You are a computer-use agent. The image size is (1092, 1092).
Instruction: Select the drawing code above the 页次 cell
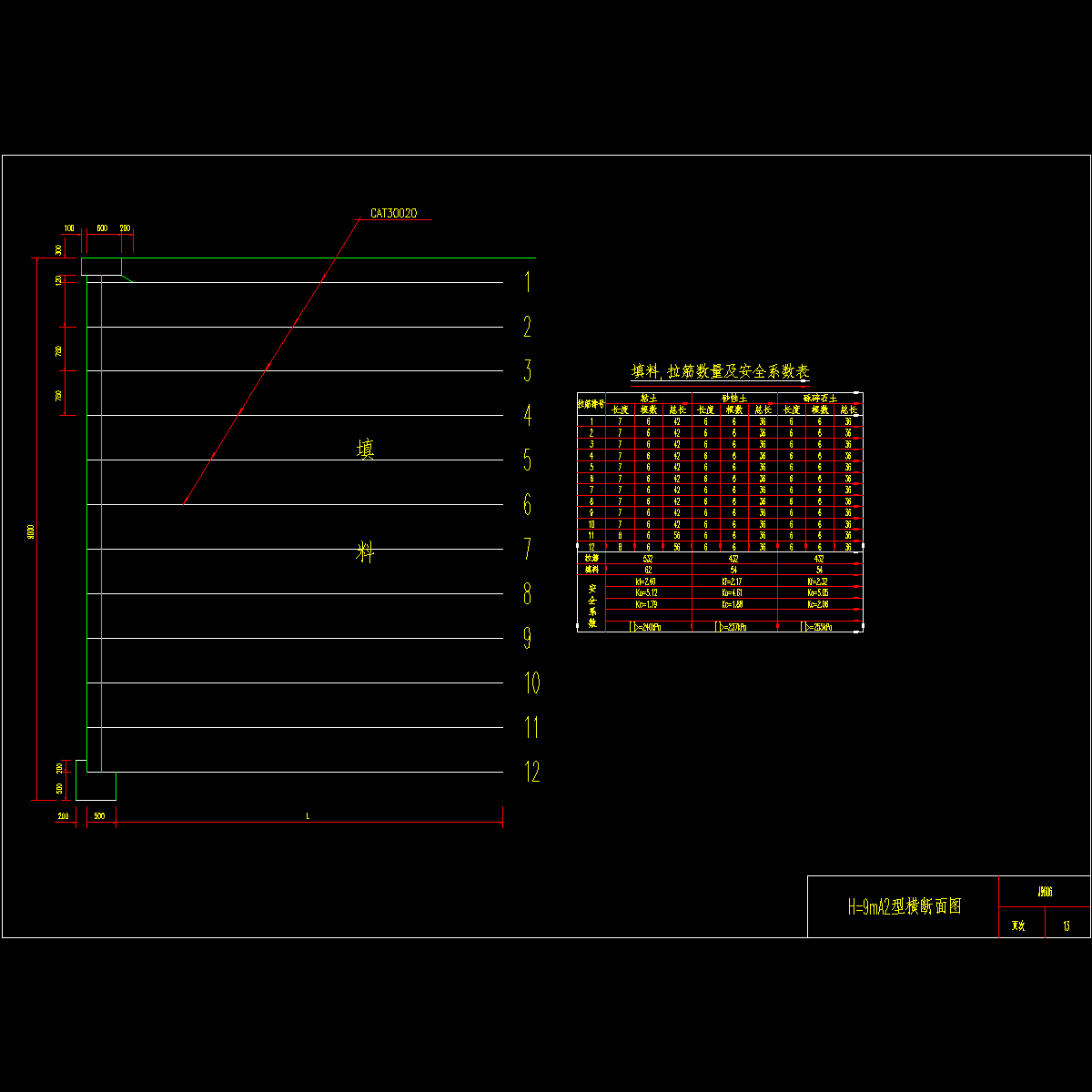coord(1045,893)
